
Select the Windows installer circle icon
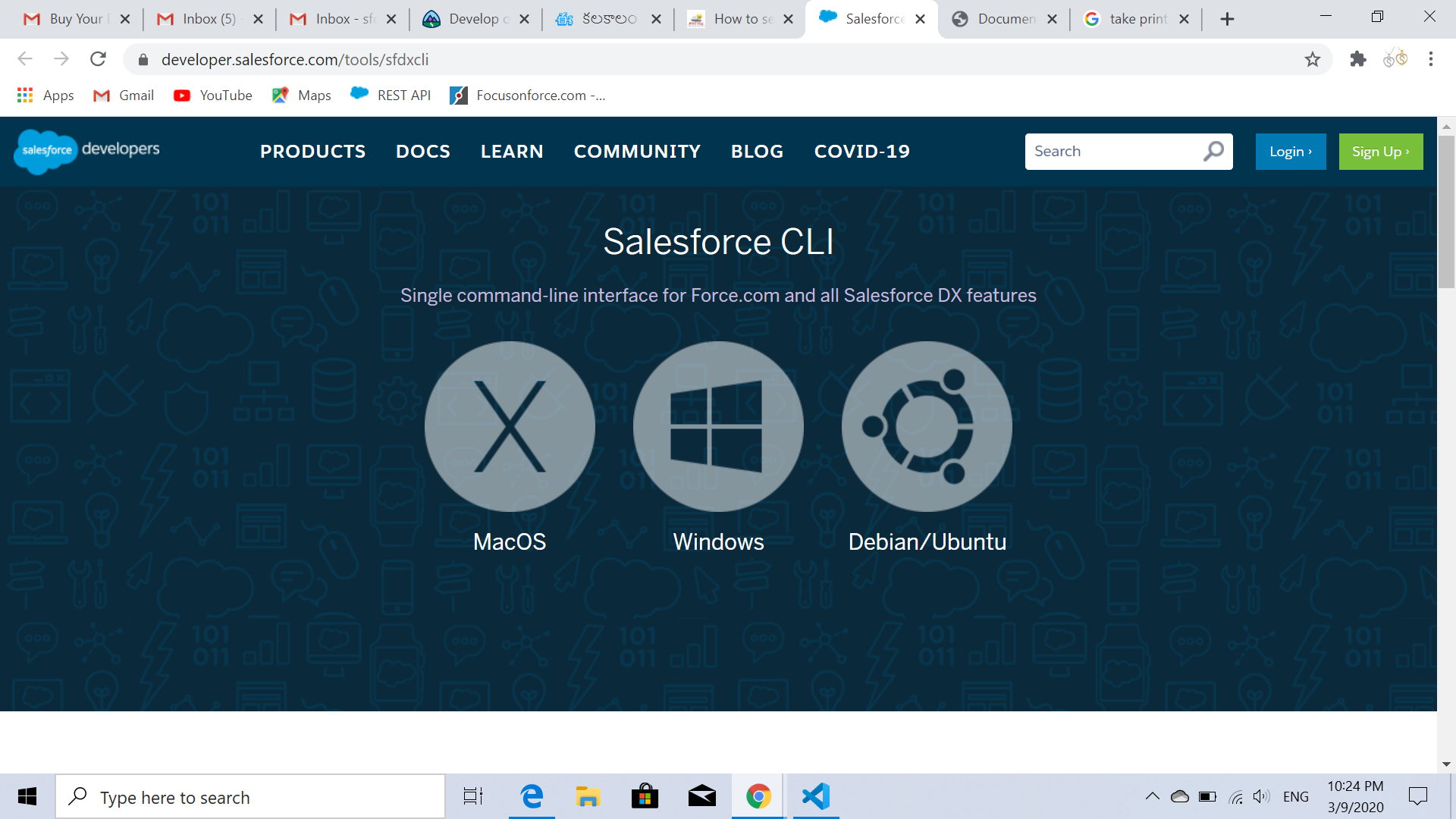click(718, 426)
